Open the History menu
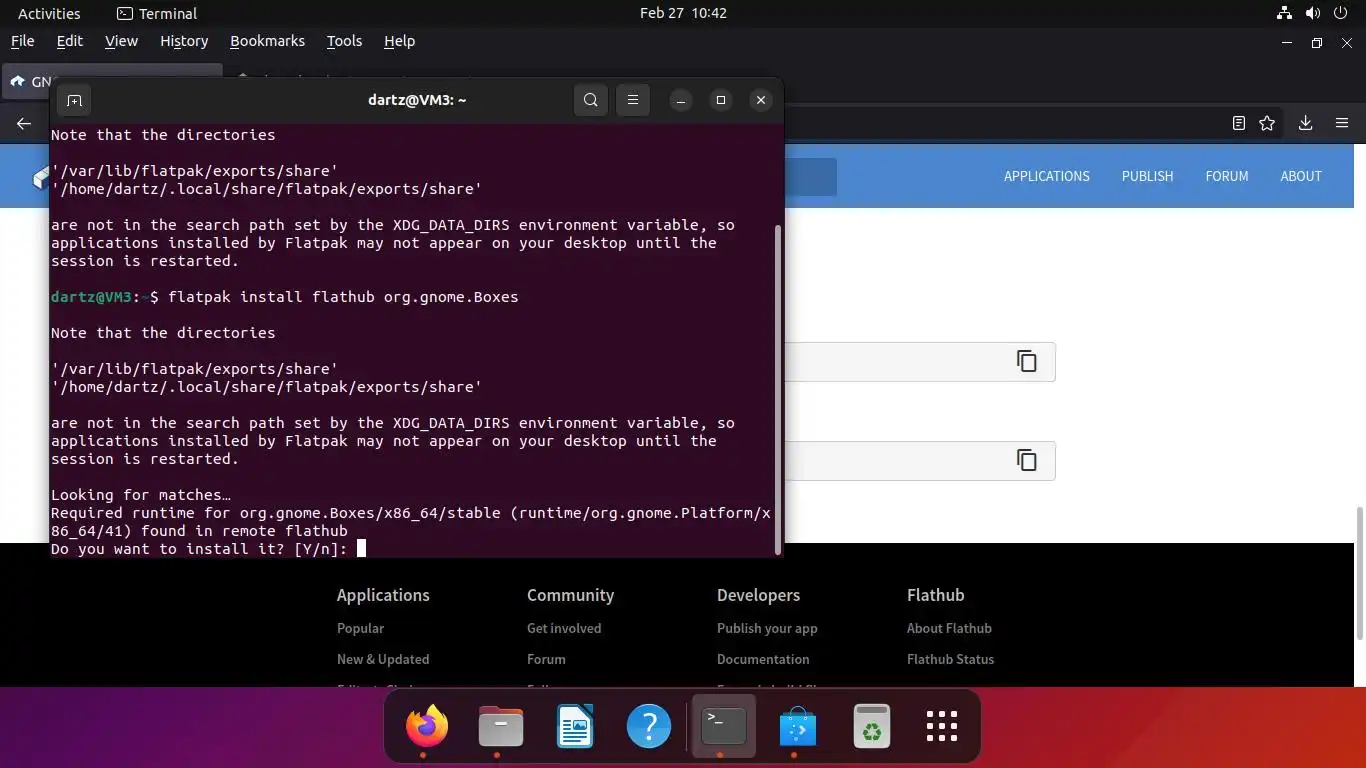This screenshot has width=1366, height=768. pos(184,41)
